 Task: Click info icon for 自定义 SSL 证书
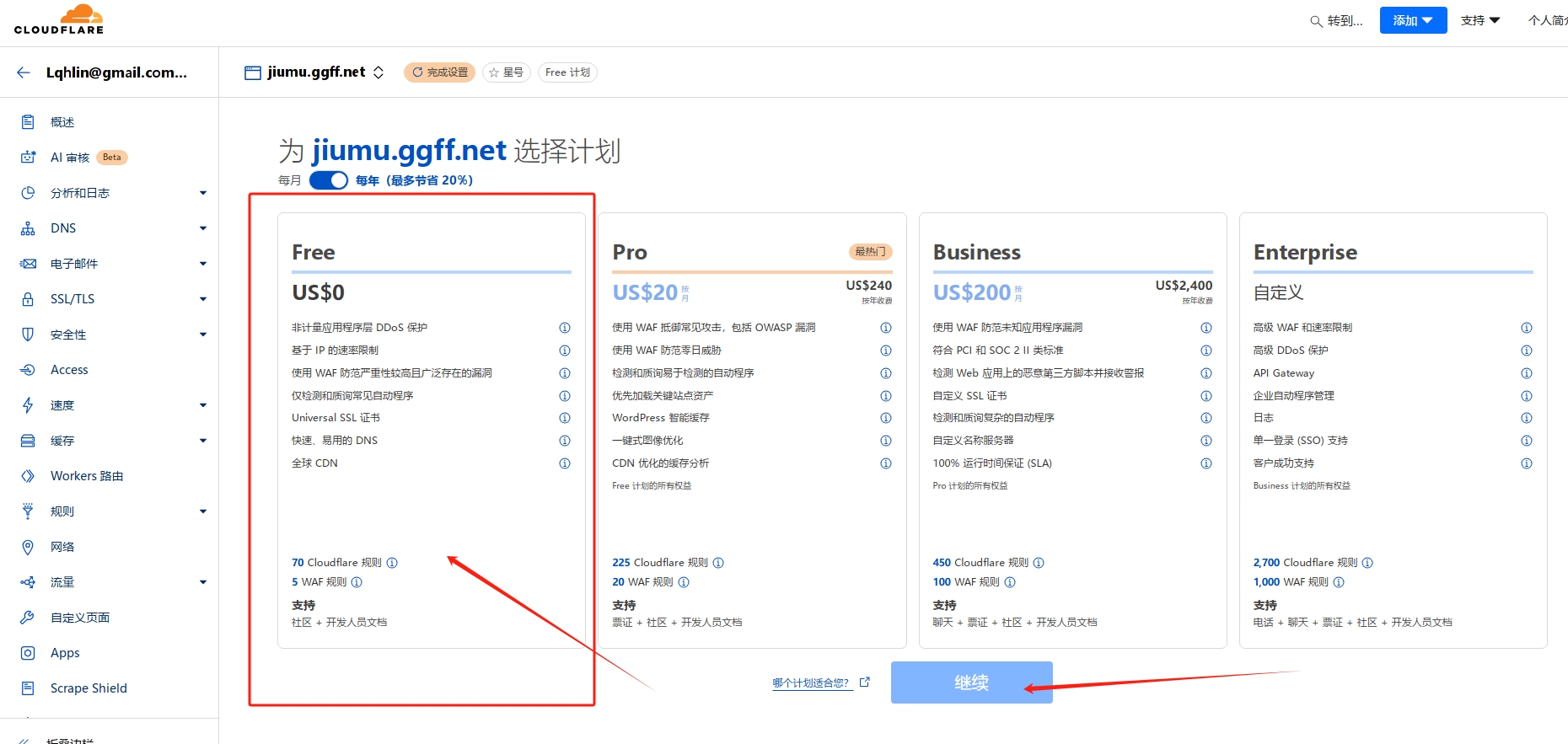[1206, 396]
